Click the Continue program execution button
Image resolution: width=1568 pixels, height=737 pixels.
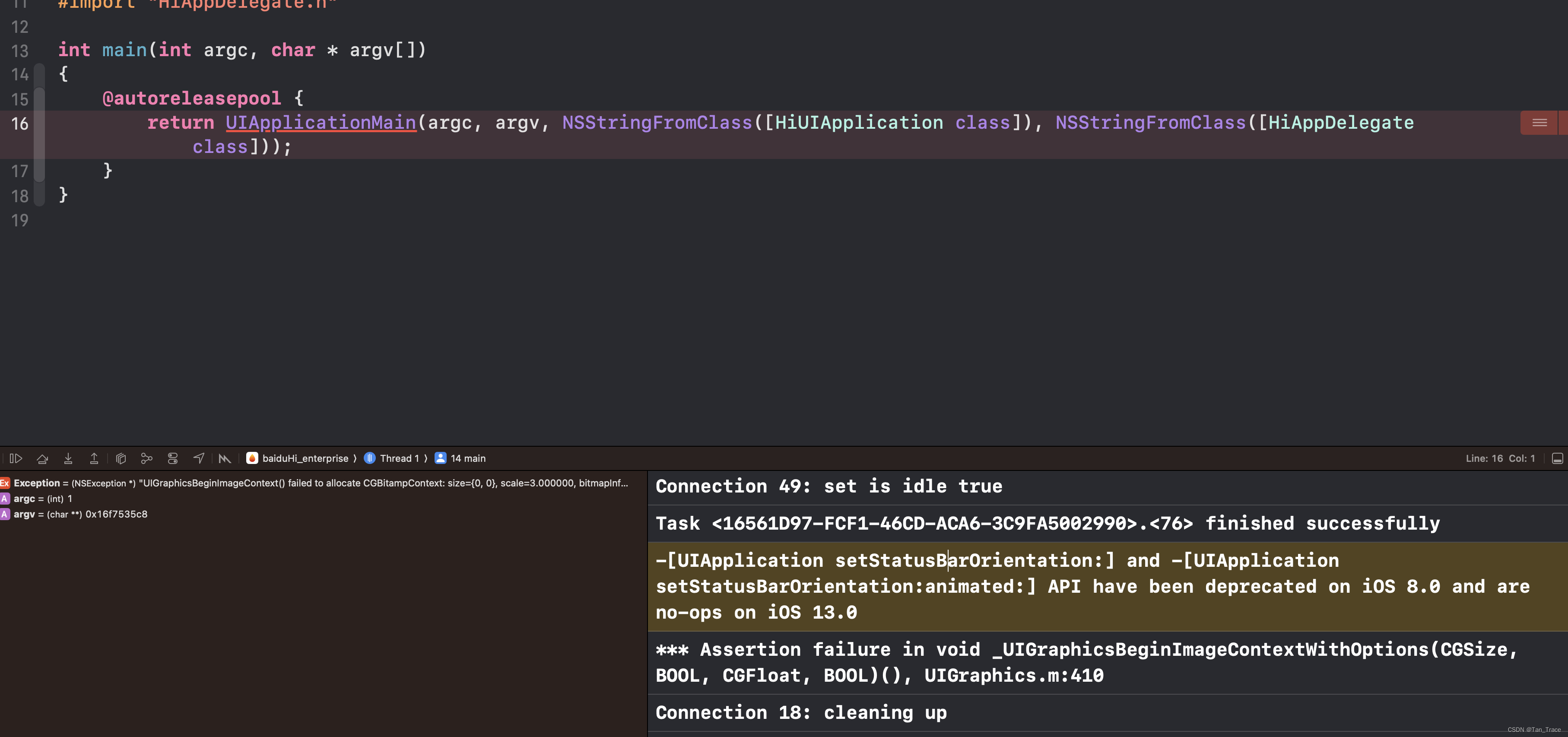16,458
